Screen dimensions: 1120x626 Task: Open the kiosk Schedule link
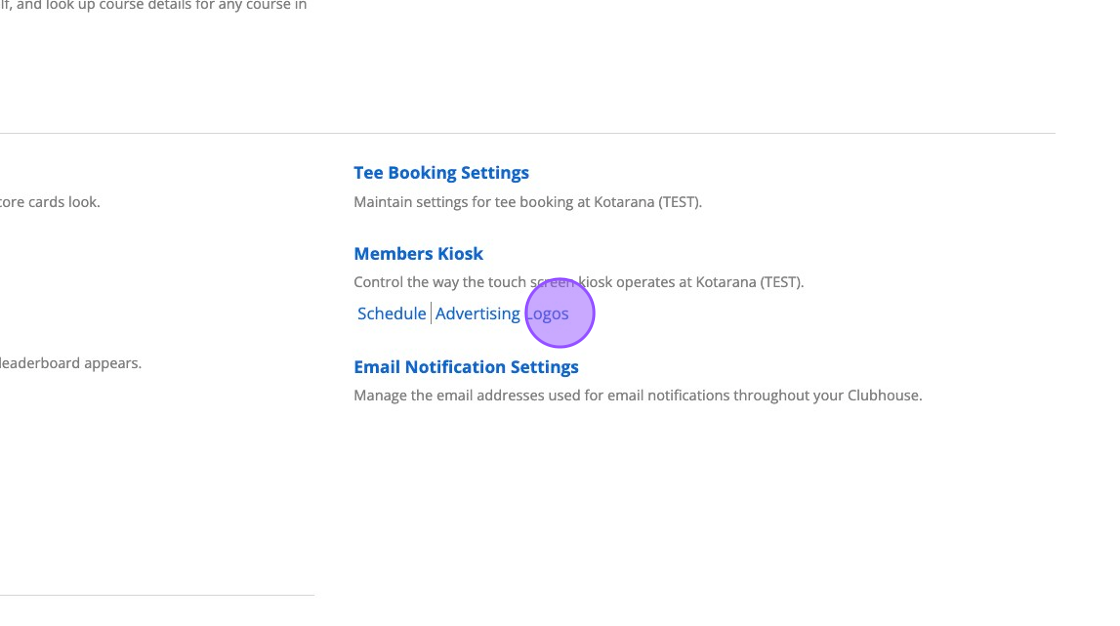391,314
